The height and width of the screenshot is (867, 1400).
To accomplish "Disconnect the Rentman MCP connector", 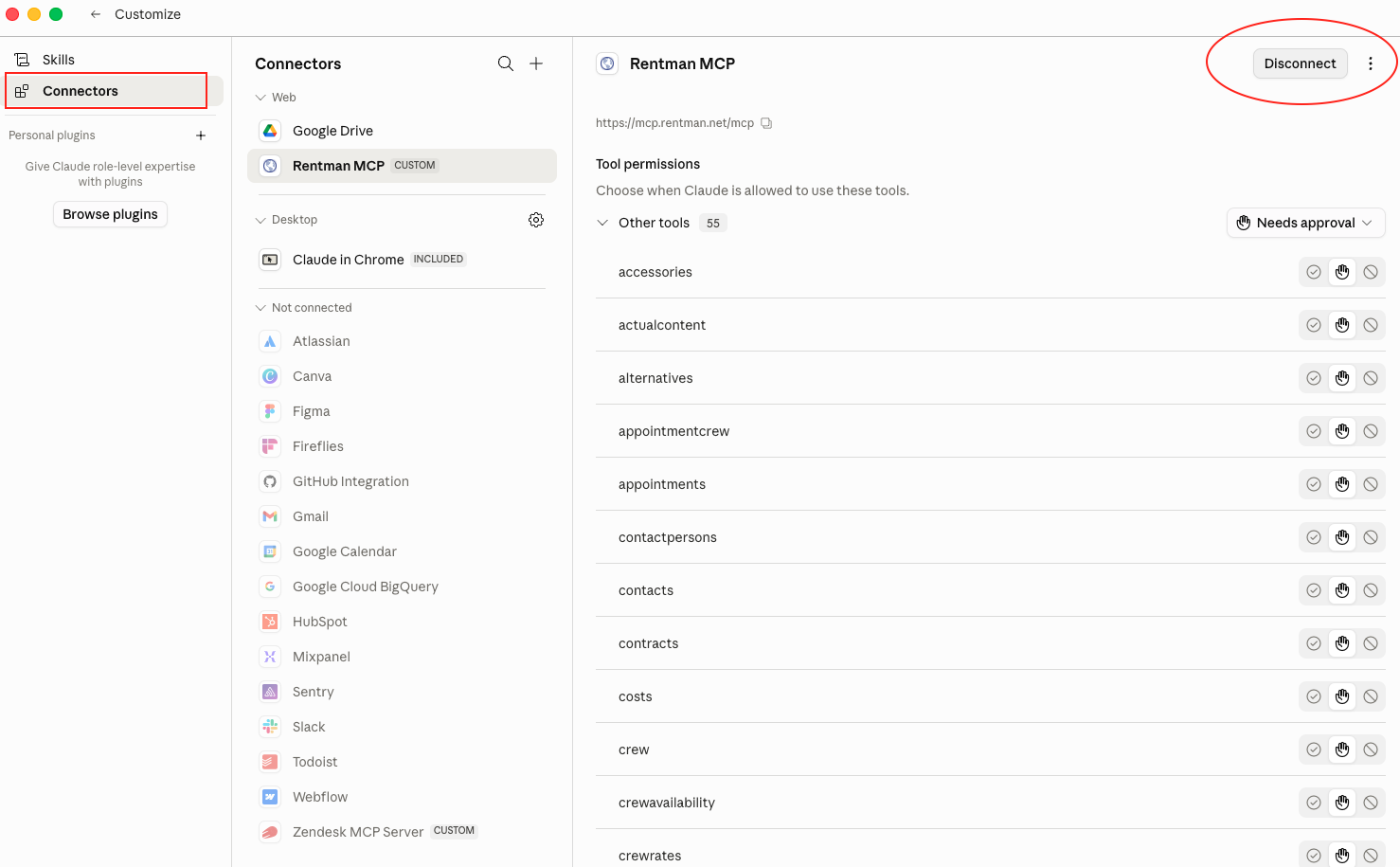I will (1300, 63).
